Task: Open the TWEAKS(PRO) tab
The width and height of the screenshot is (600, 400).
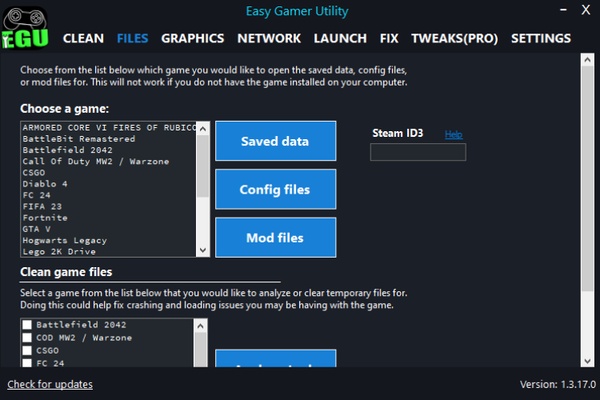Action: [x=455, y=38]
